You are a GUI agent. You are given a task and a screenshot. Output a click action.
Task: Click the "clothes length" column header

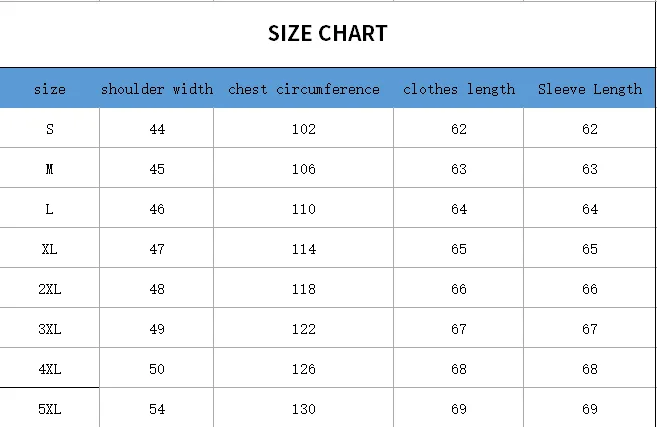point(459,89)
